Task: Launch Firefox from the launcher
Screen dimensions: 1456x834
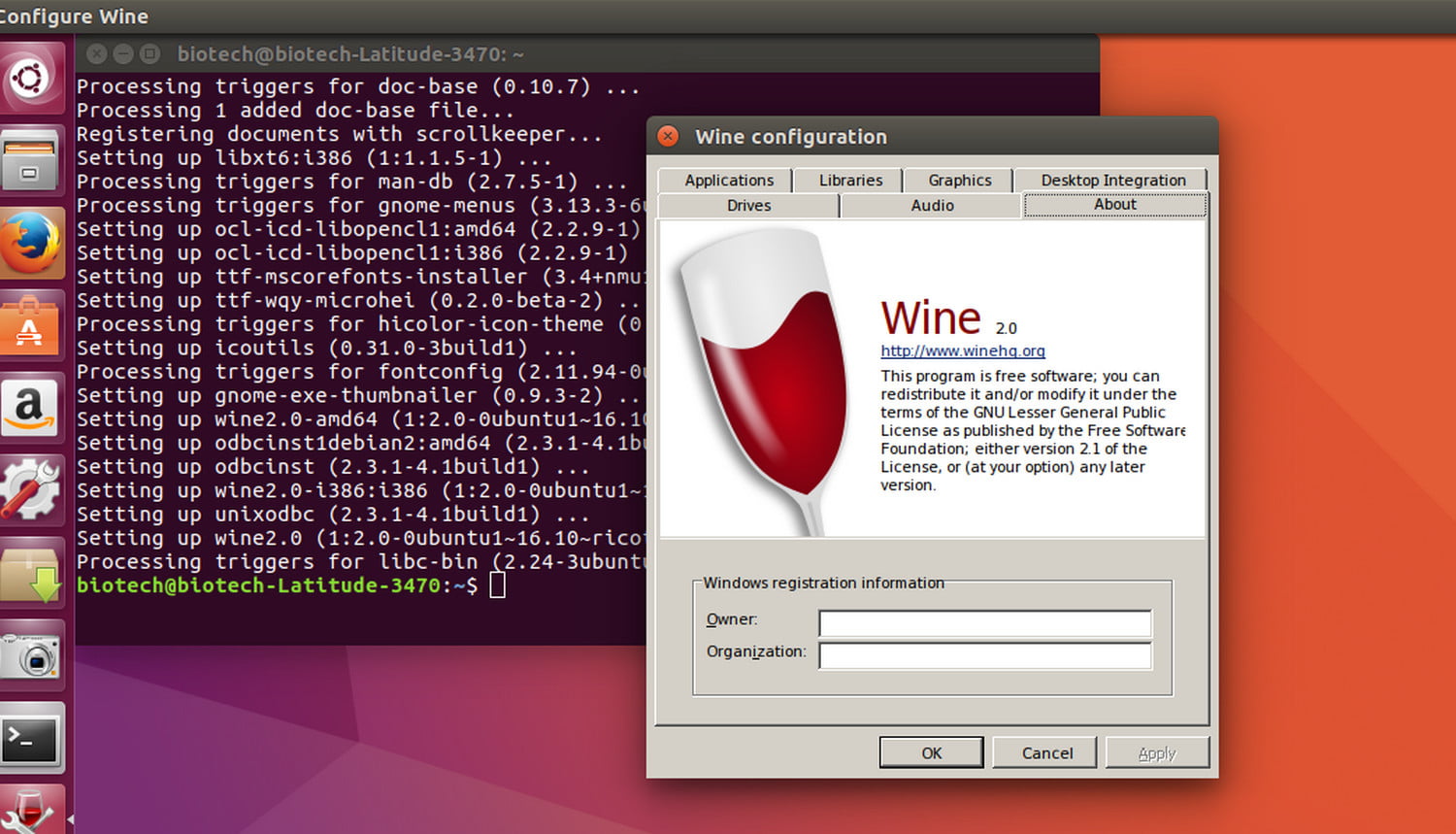Action: (32, 243)
